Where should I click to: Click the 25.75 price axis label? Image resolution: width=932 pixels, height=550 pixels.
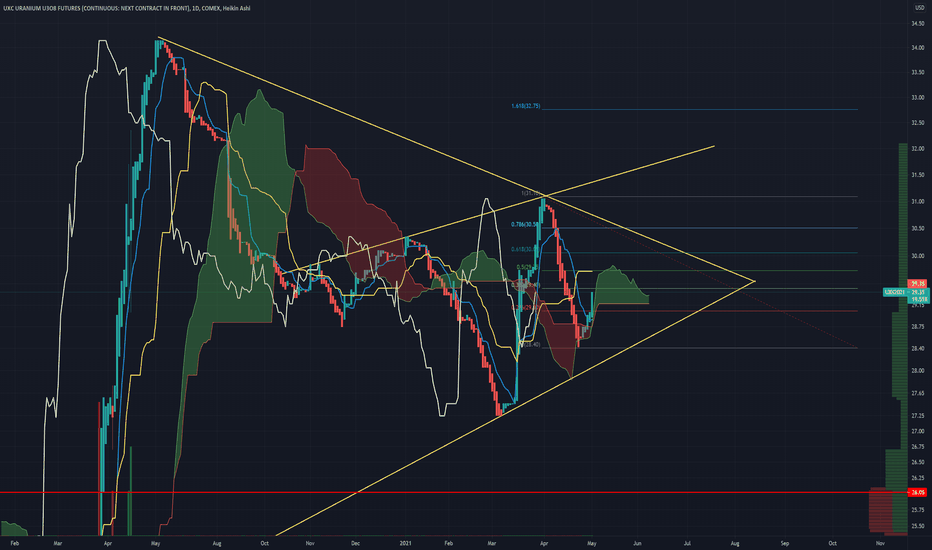[918, 510]
